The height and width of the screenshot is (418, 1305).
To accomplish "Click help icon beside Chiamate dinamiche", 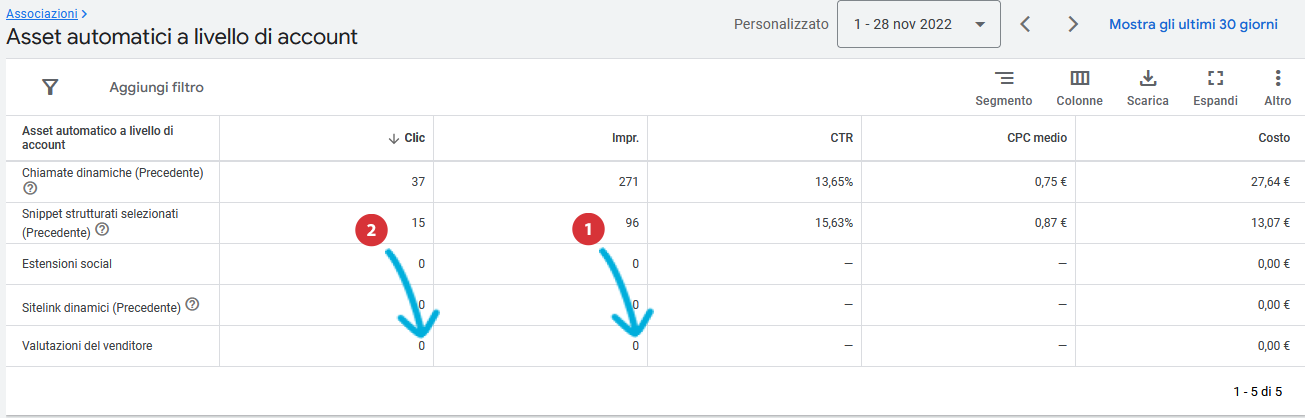I will pyautogui.click(x=30, y=188).
